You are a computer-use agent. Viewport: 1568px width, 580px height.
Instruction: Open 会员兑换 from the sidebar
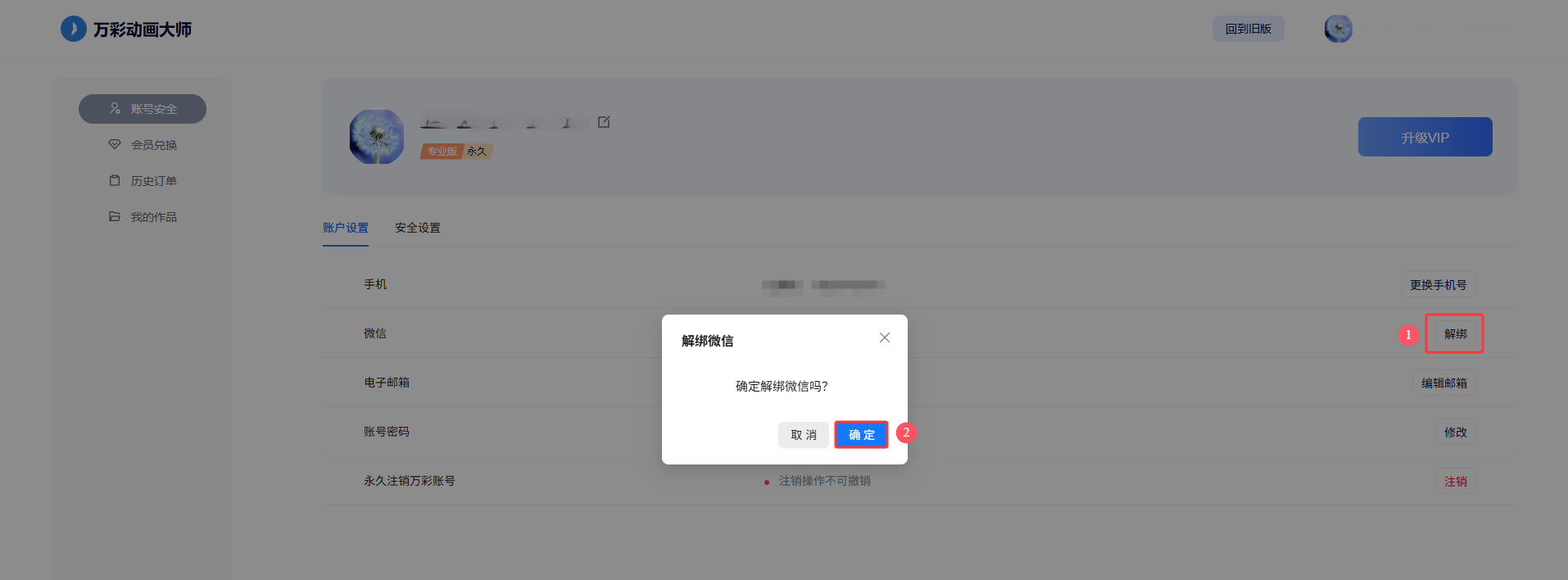(x=143, y=145)
